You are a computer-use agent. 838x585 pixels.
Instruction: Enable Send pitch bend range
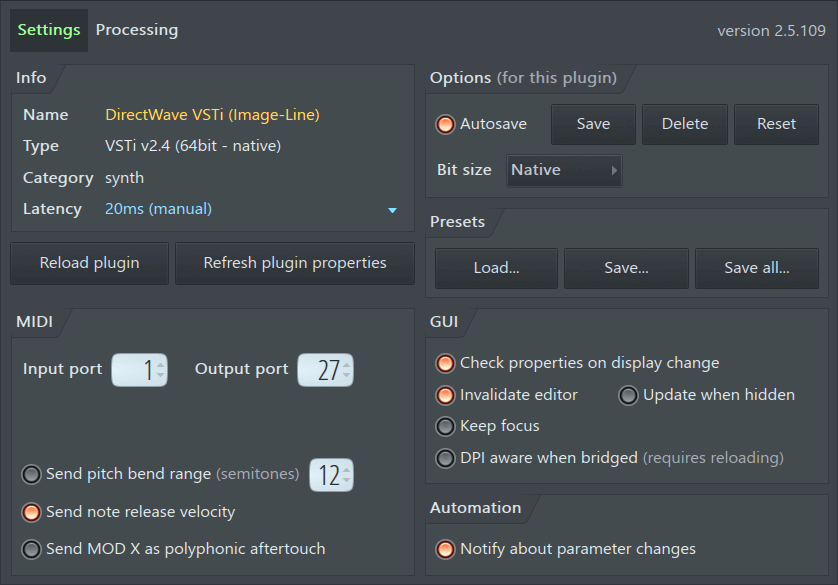pos(32,474)
